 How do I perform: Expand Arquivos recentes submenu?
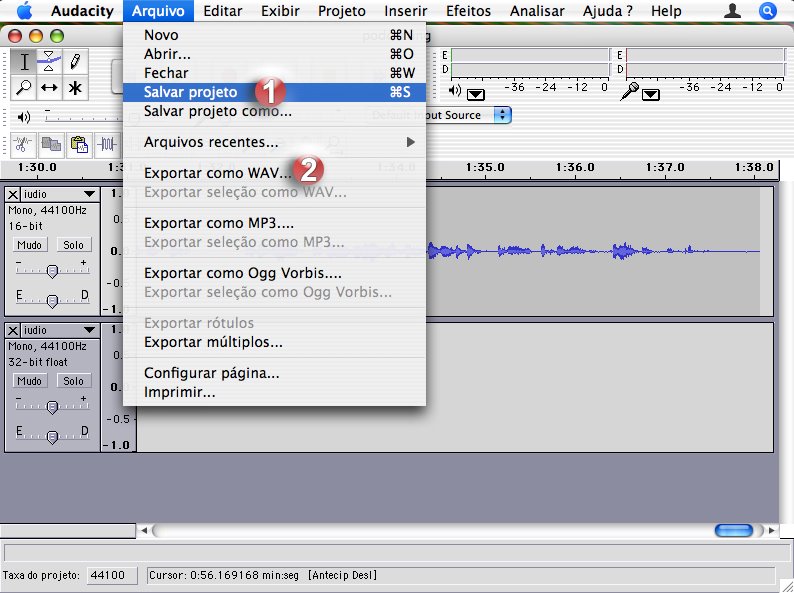coord(274,142)
